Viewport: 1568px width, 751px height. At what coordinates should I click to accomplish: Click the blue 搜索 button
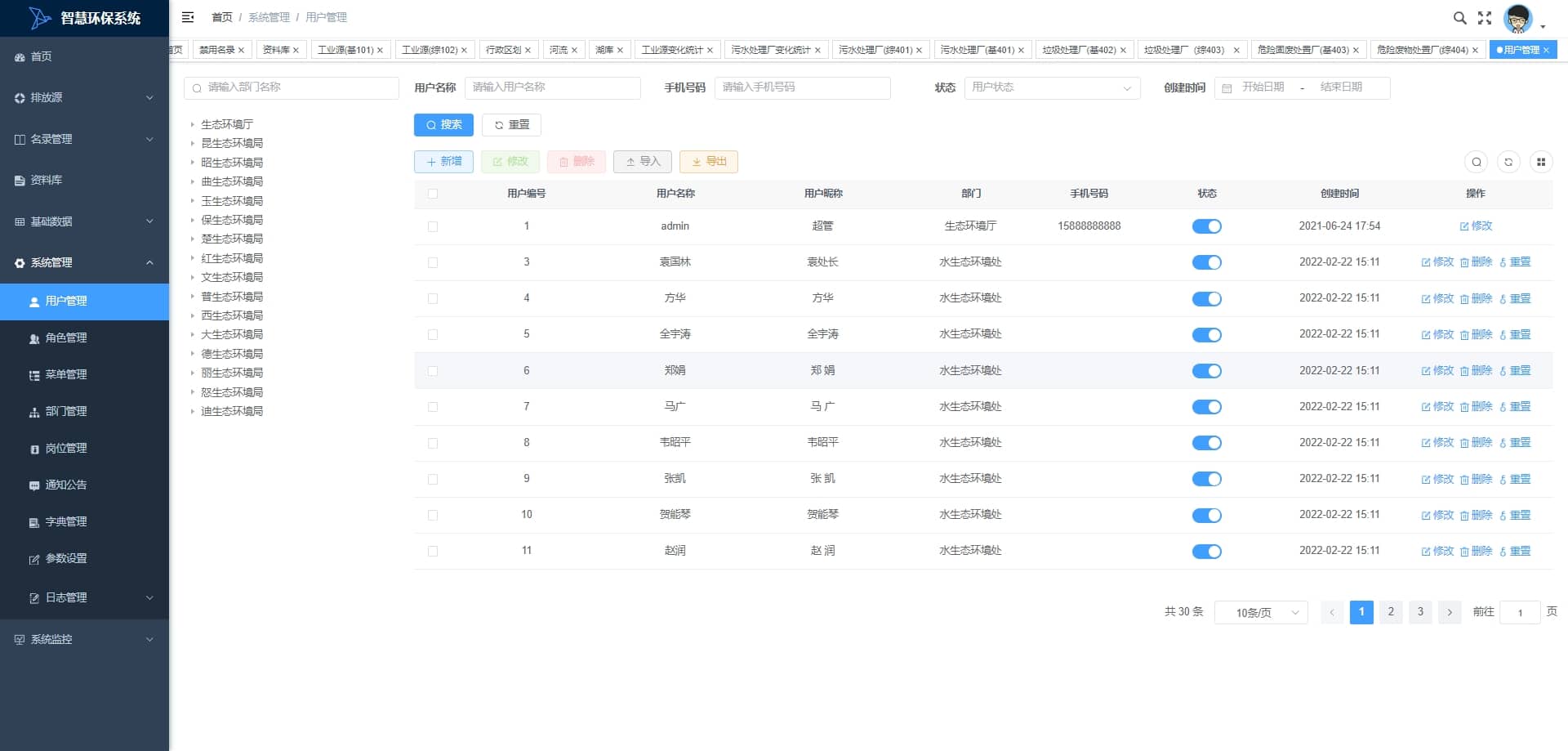click(443, 125)
